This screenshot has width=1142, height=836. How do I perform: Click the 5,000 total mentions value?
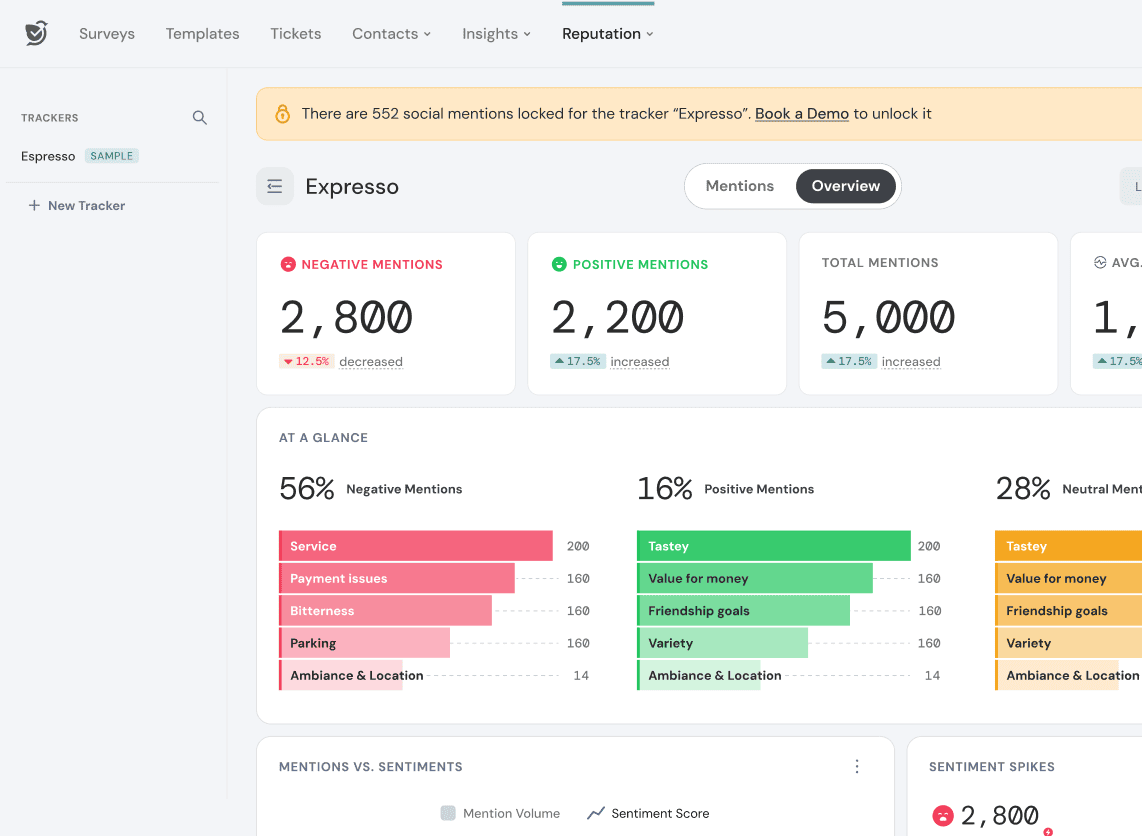tap(889, 318)
